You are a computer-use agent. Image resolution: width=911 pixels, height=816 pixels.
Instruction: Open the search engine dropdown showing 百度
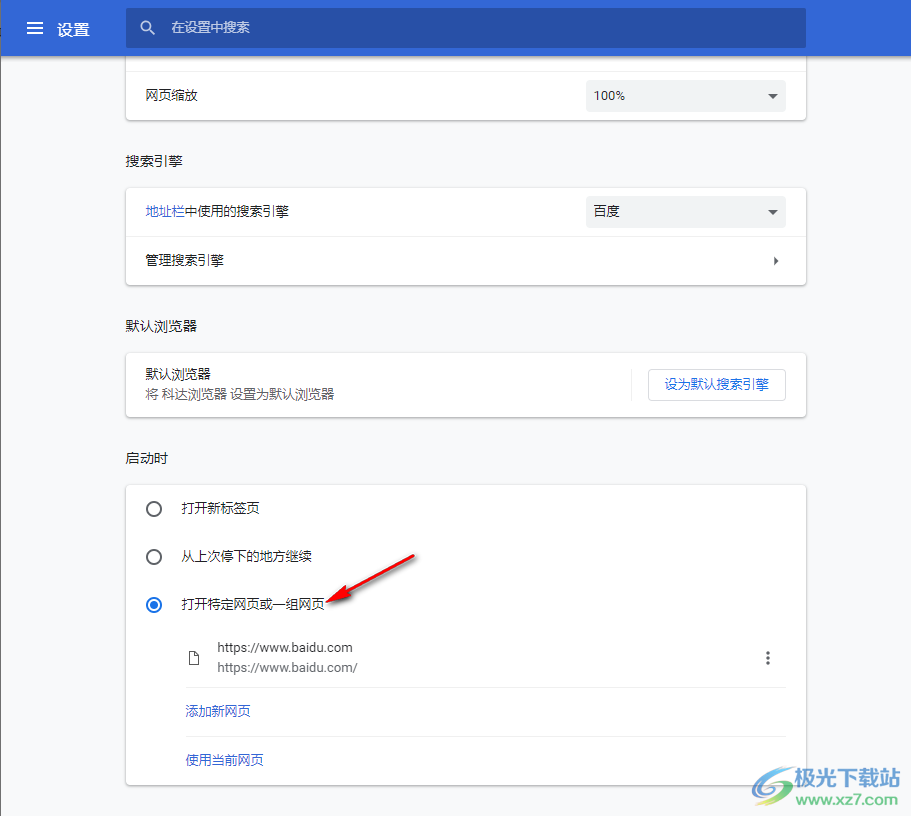click(x=685, y=211)
